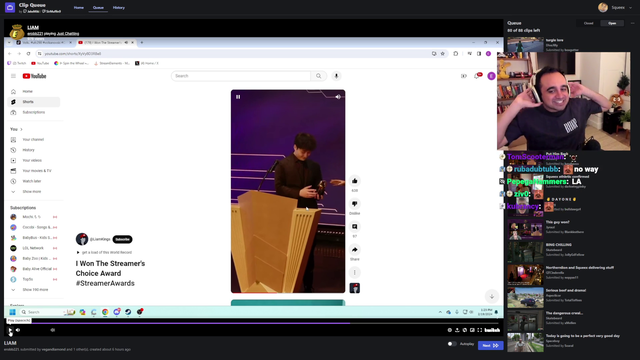
Task: Expand 'Show 190 more' subscriptions
Action: [33, 289]
